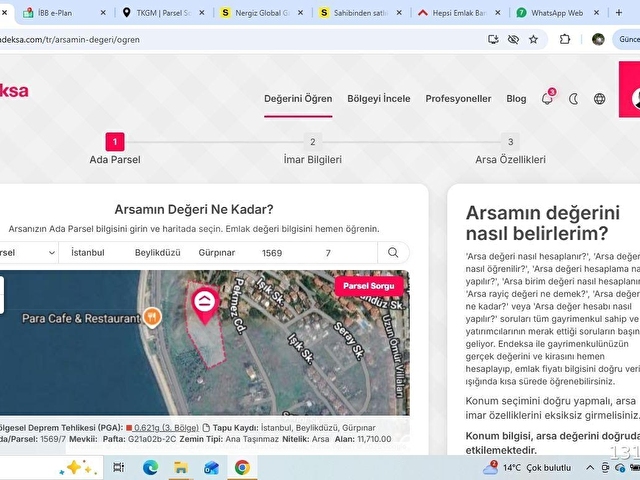The height and width of the screenshot is (480, 640).
Task: Open File Explorer from taskbar
Action: click(180, 467)
